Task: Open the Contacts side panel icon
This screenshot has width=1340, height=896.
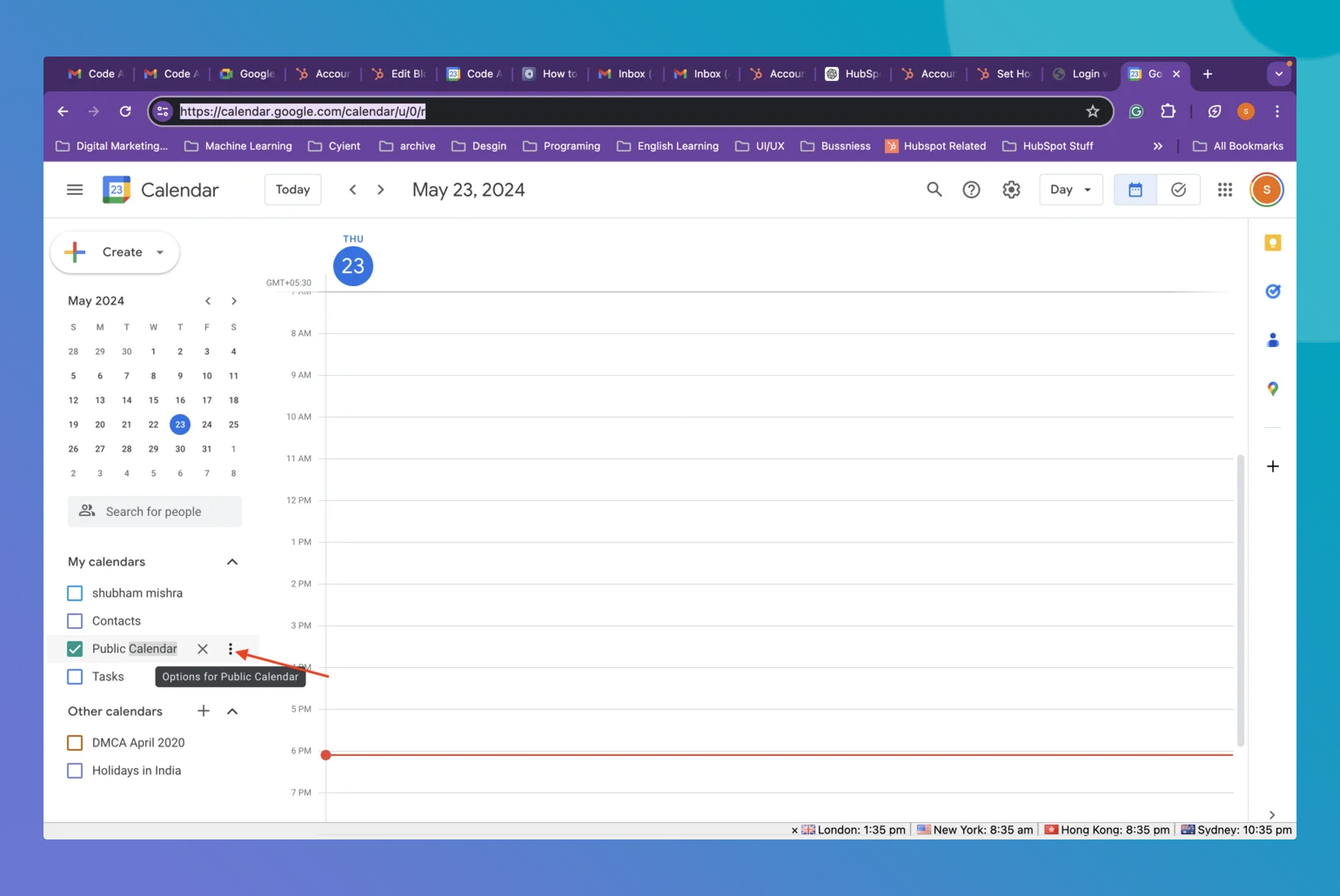Action: [1272, 341]
